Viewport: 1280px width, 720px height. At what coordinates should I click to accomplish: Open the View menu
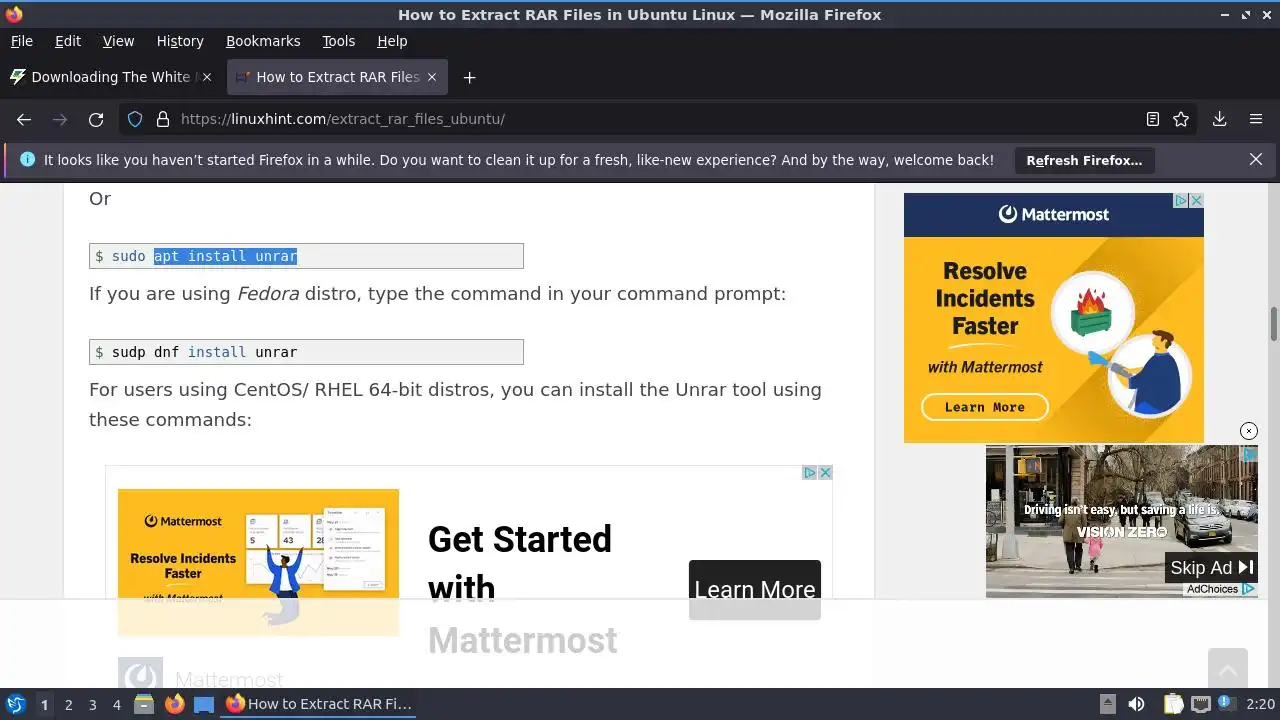pos(118,41)
